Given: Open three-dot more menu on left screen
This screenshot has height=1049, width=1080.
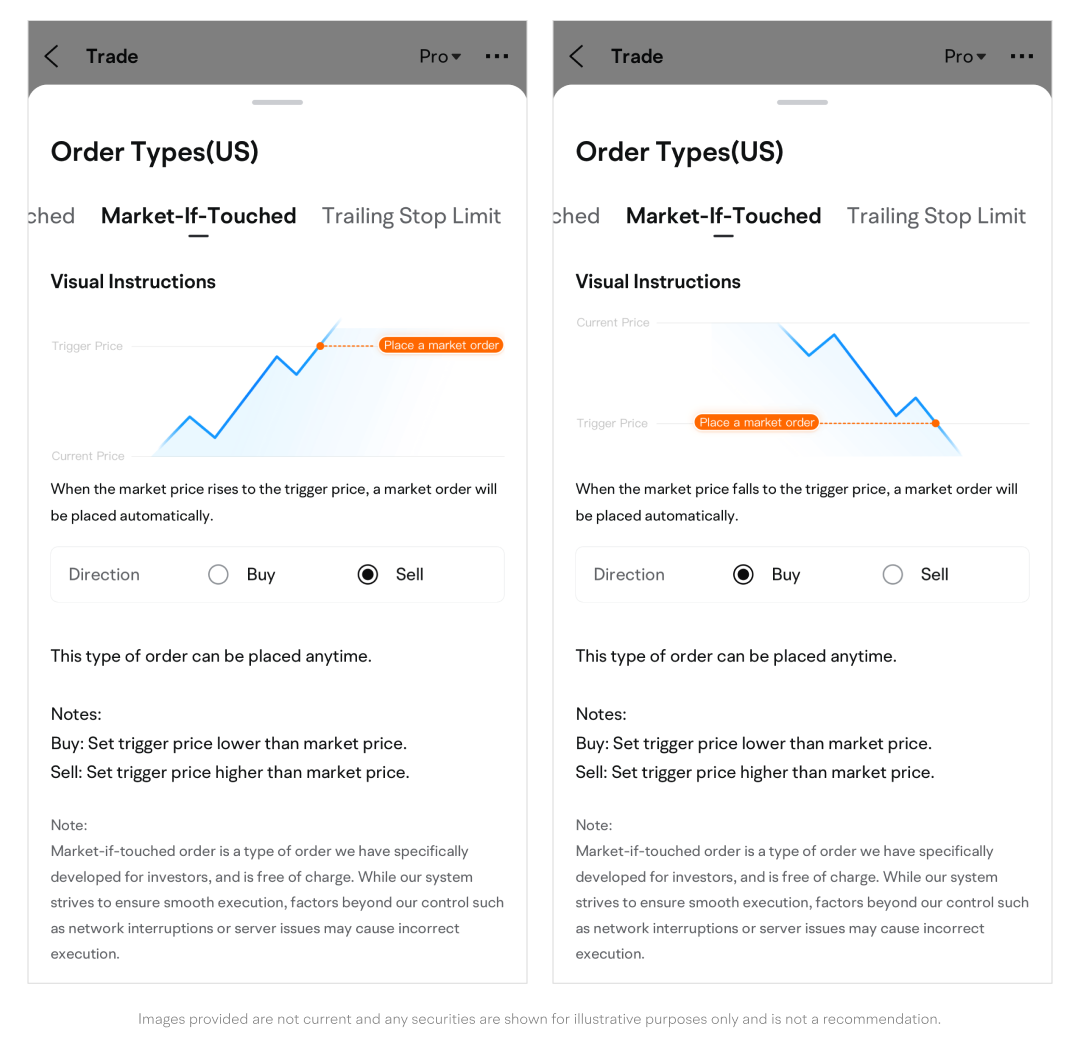Looking at the screenshot, I should coord(497,56).
